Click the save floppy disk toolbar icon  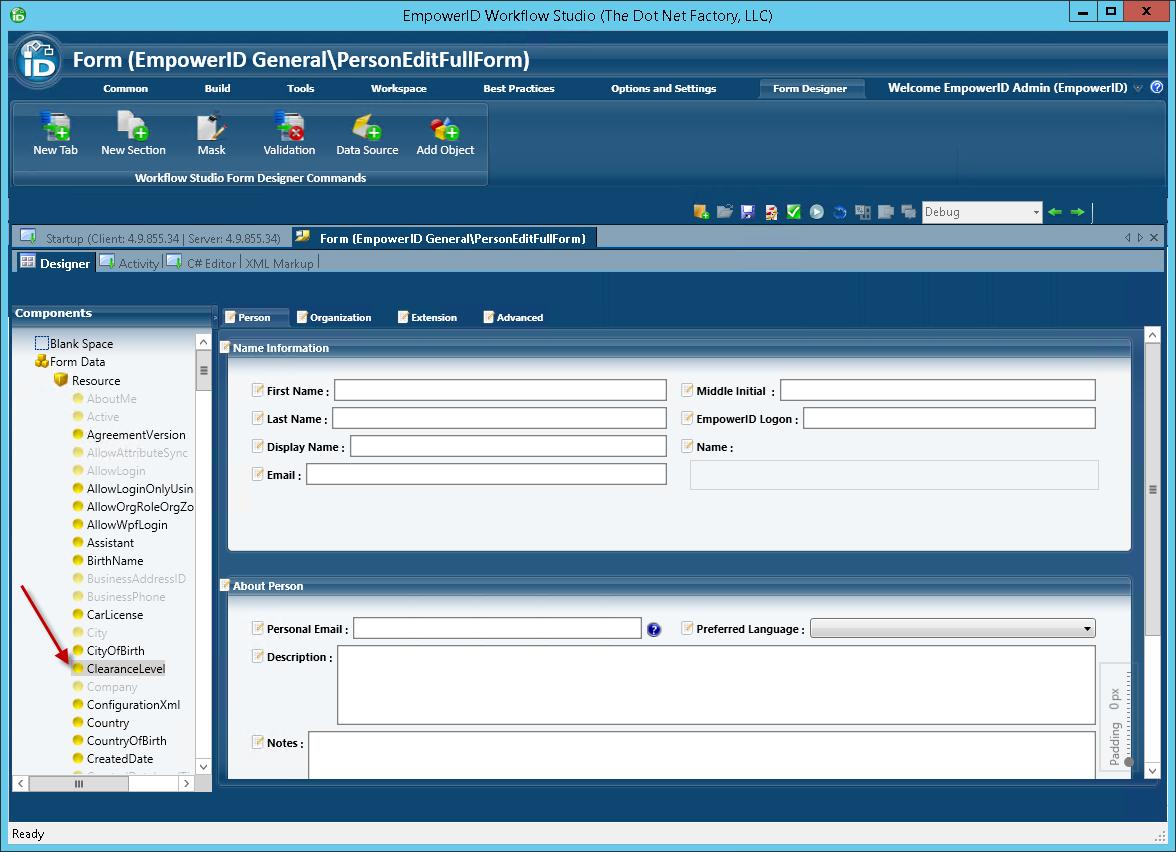tap(748, 212)
